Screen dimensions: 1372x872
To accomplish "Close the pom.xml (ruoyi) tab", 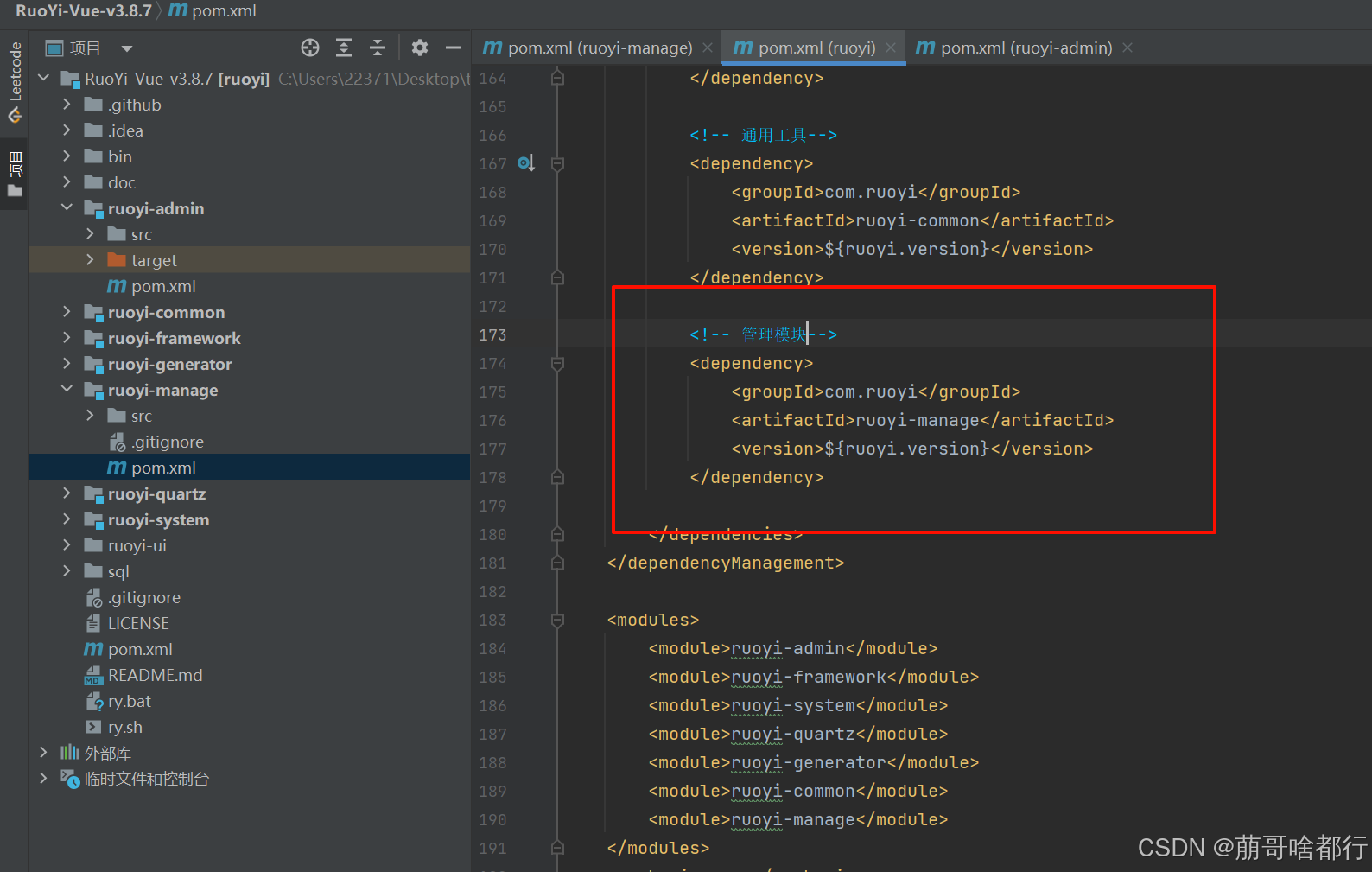I will coord(891,48).
